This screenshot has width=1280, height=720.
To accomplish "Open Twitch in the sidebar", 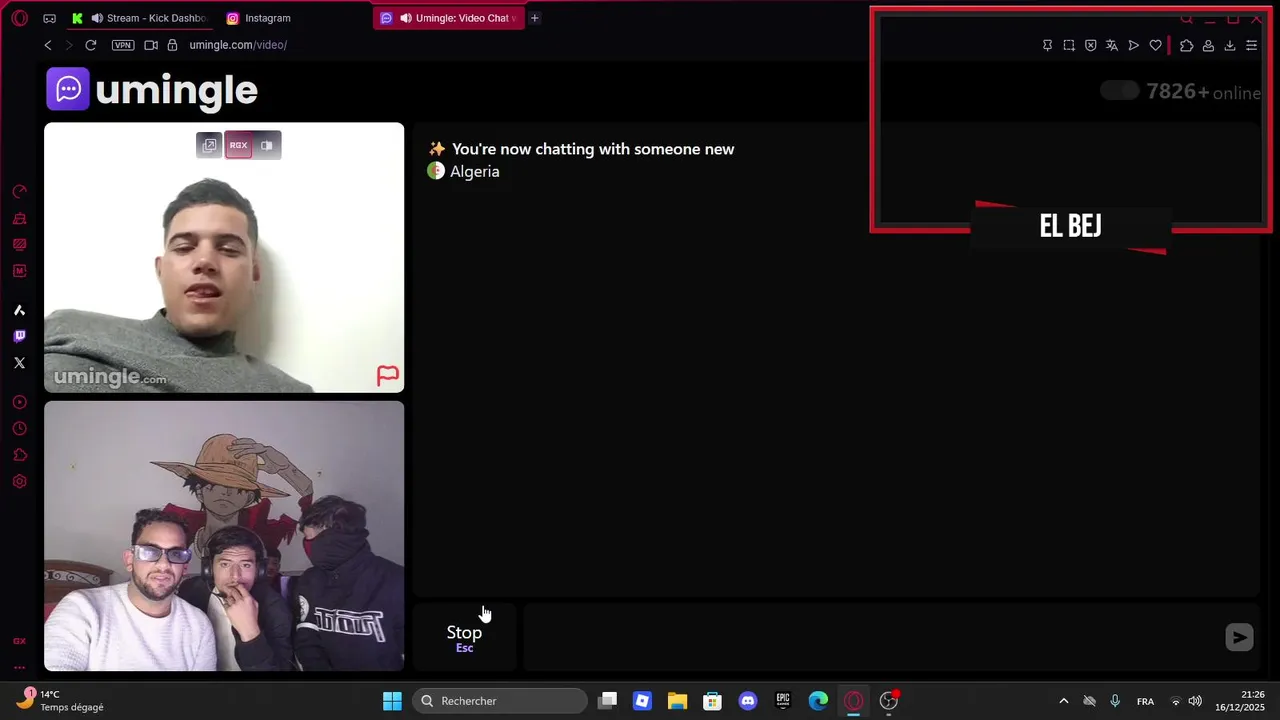I will [19, 336].
